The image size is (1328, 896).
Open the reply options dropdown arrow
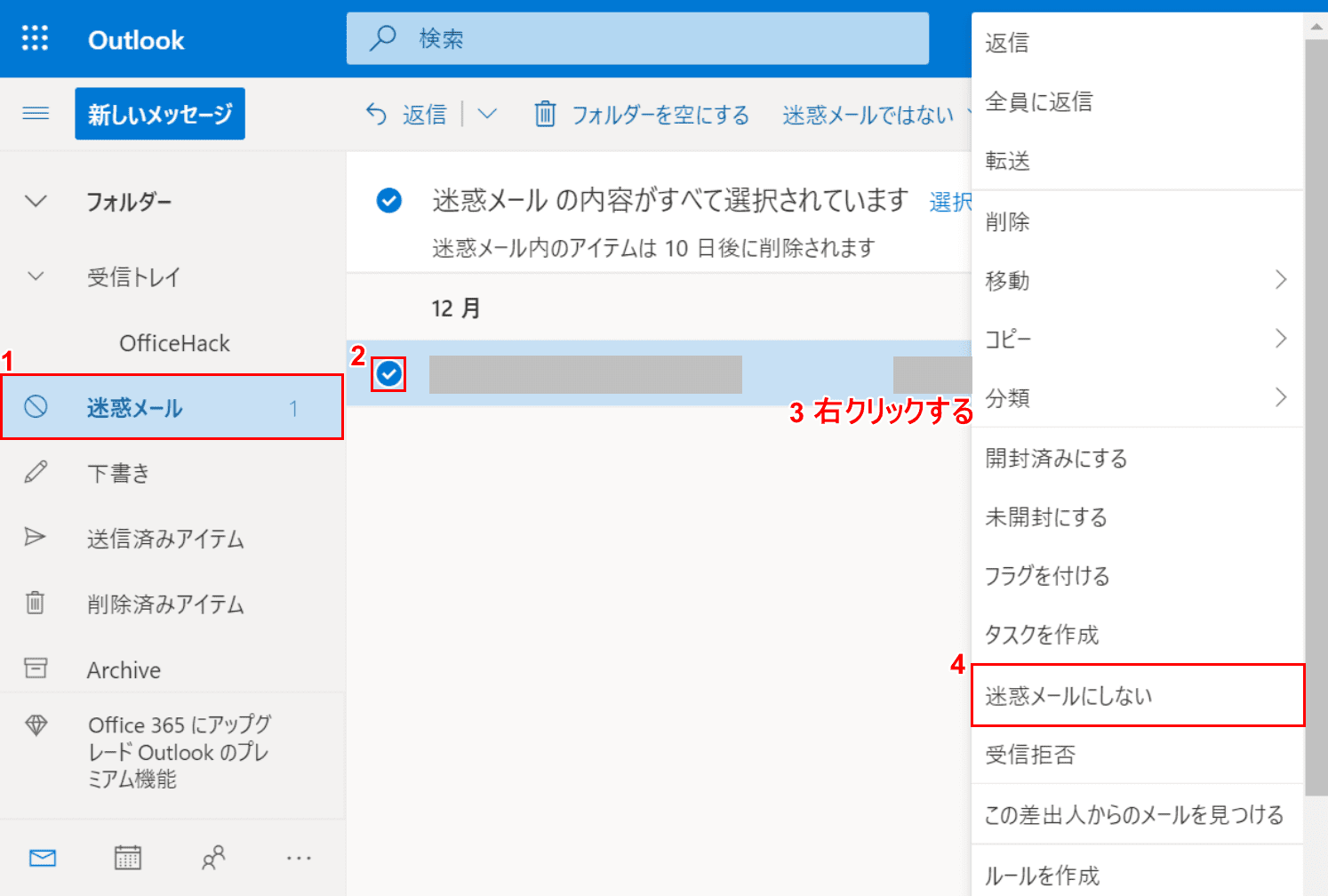pos(487,115)
